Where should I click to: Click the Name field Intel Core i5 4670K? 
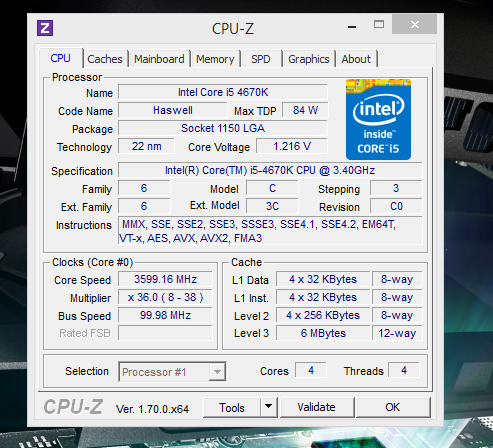pyautogui.click(x=223, y=92)
